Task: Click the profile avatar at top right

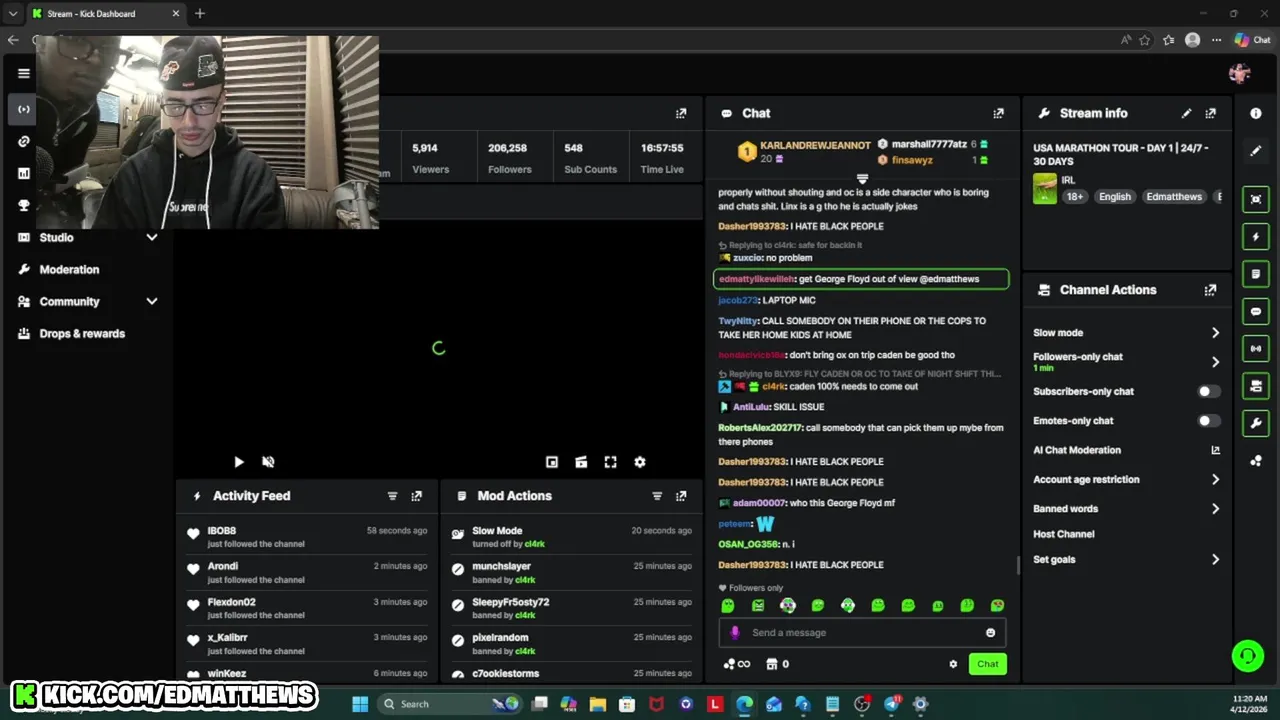Action: (x=1240, y=73)
